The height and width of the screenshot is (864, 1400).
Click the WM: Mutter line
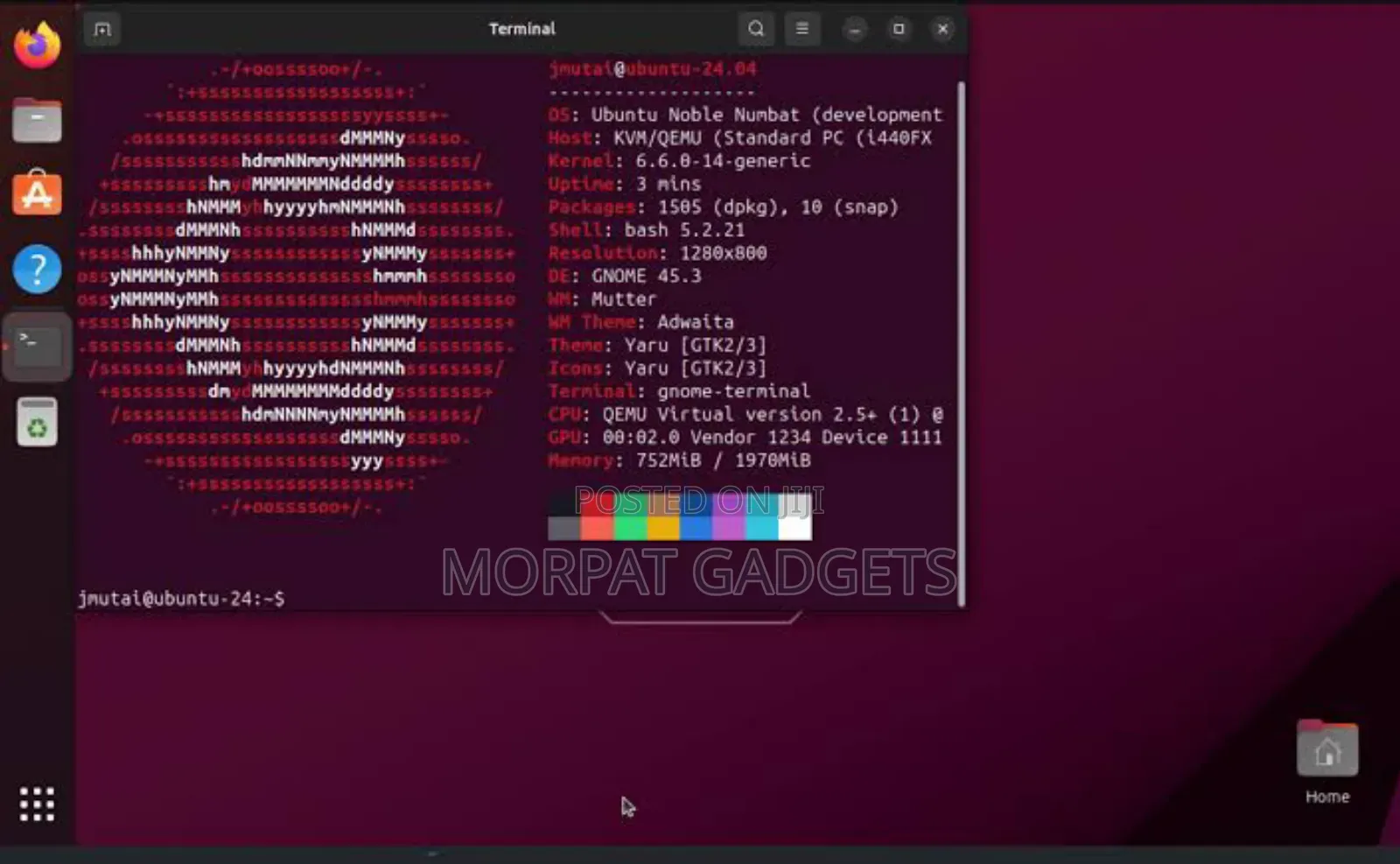[x=602, y=299]
